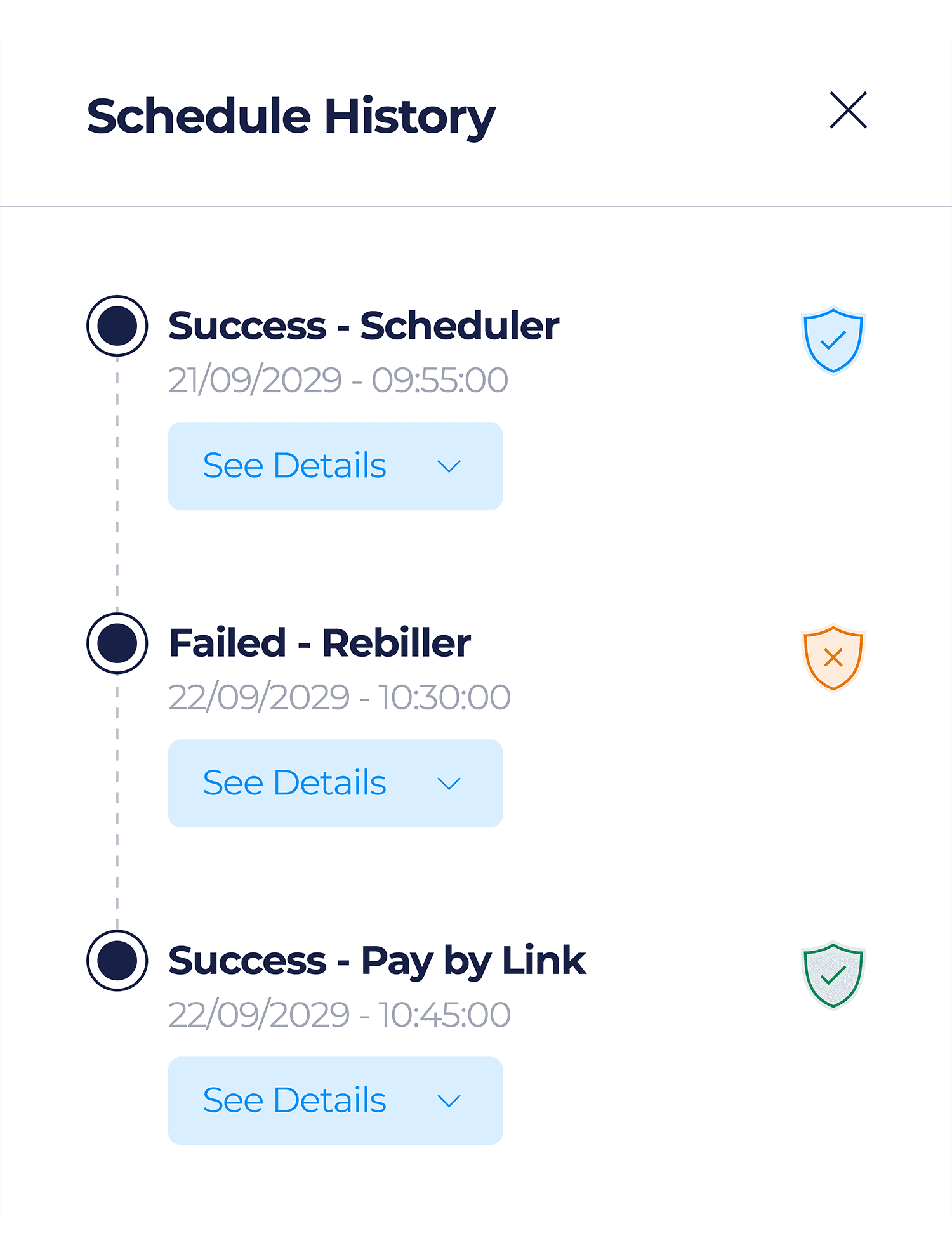
Task: Click the 22/09/2029 - 10:30:00 timestamp
Action: tap(340, 697)
